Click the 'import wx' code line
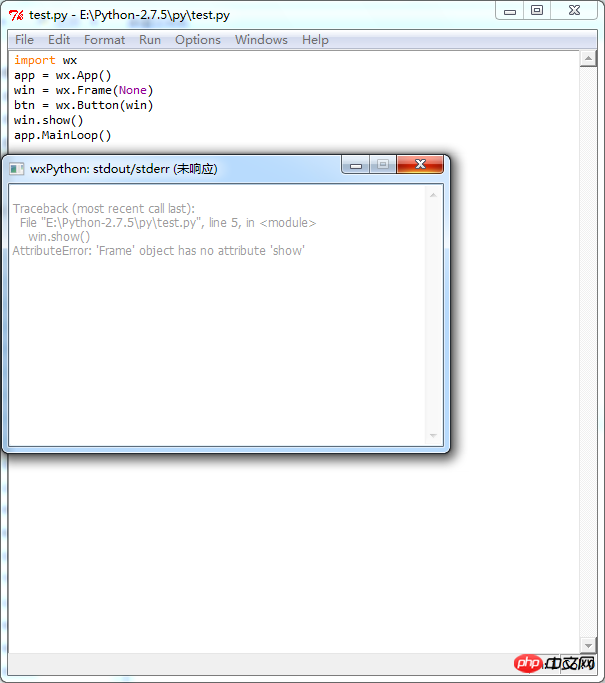The width and height of the screenshot is (605, 683). click(x=45, y=60)
